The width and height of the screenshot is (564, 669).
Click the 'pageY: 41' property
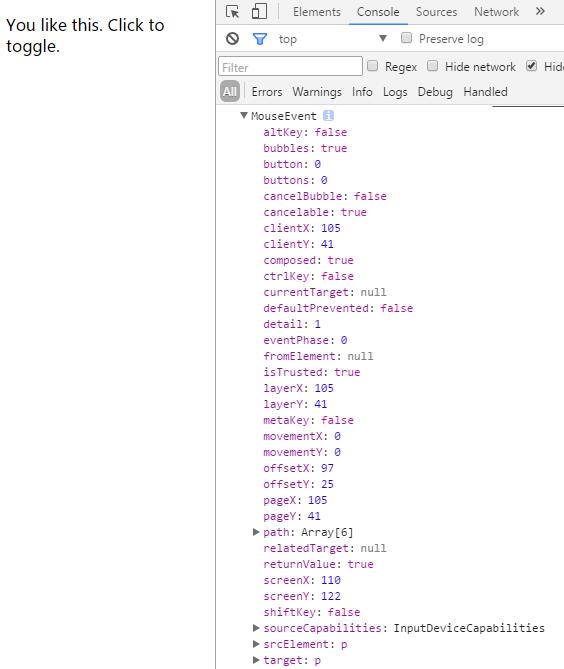(x=292, y=516)
